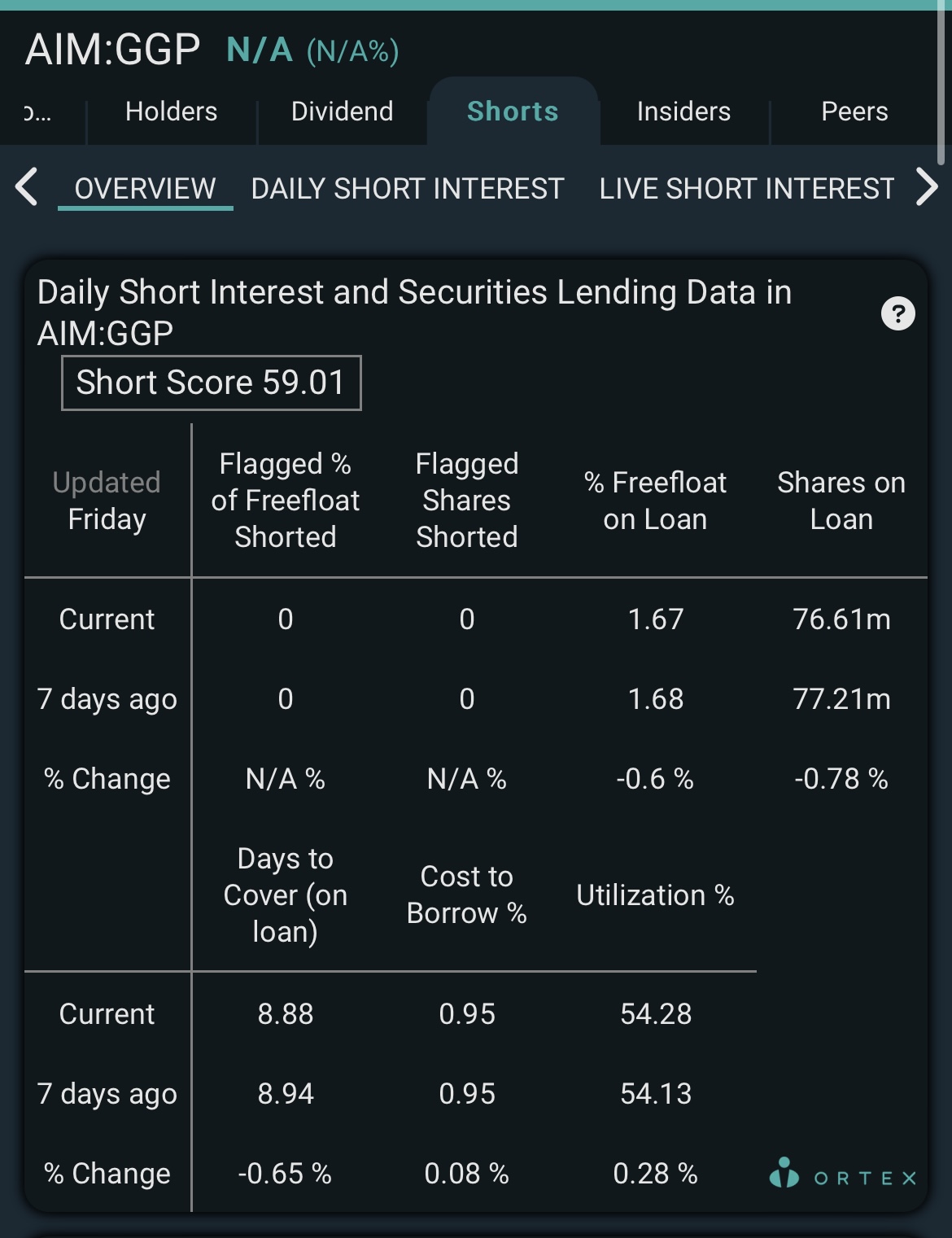Select the Shares on Loan column header
This screenshot has width=952, height=1238.
pyautogui.click(x=841, y=501)
